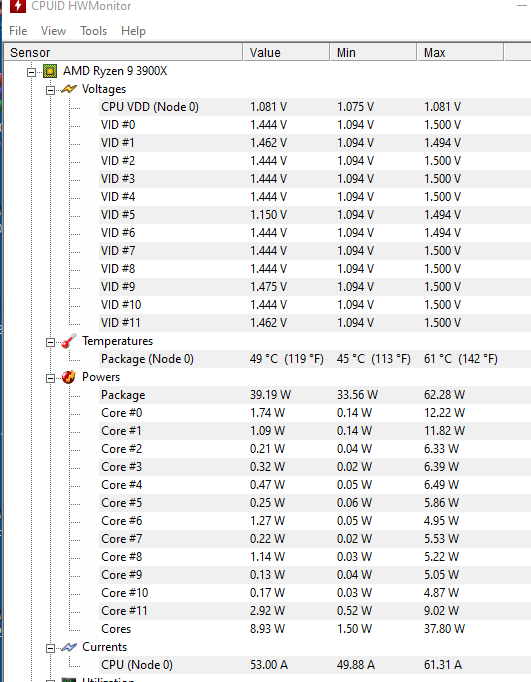
Task: Select the VID #7 row
Action: [x=315, y=251]
